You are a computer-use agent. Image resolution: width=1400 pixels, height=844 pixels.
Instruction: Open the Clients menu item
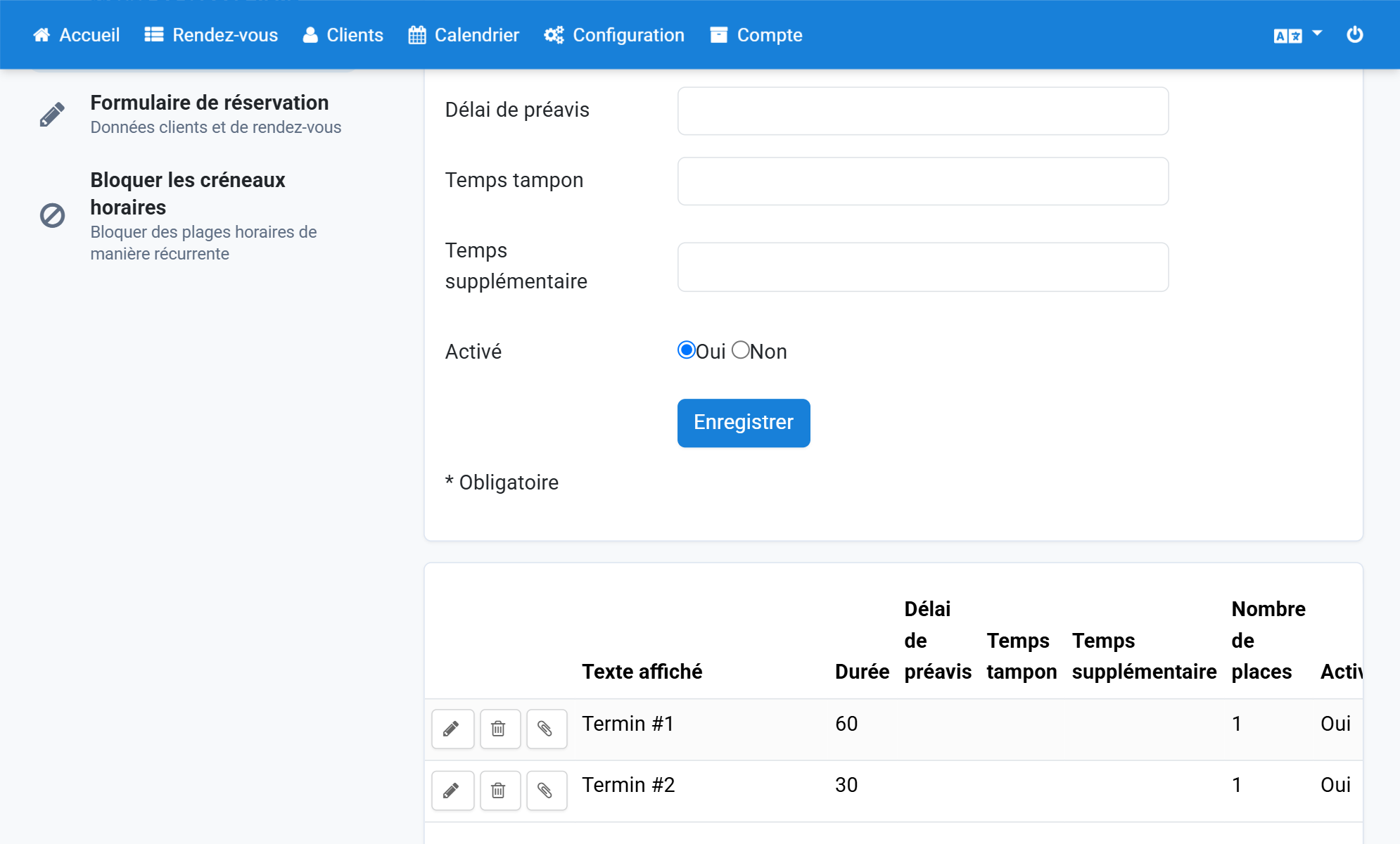(343, 35)
